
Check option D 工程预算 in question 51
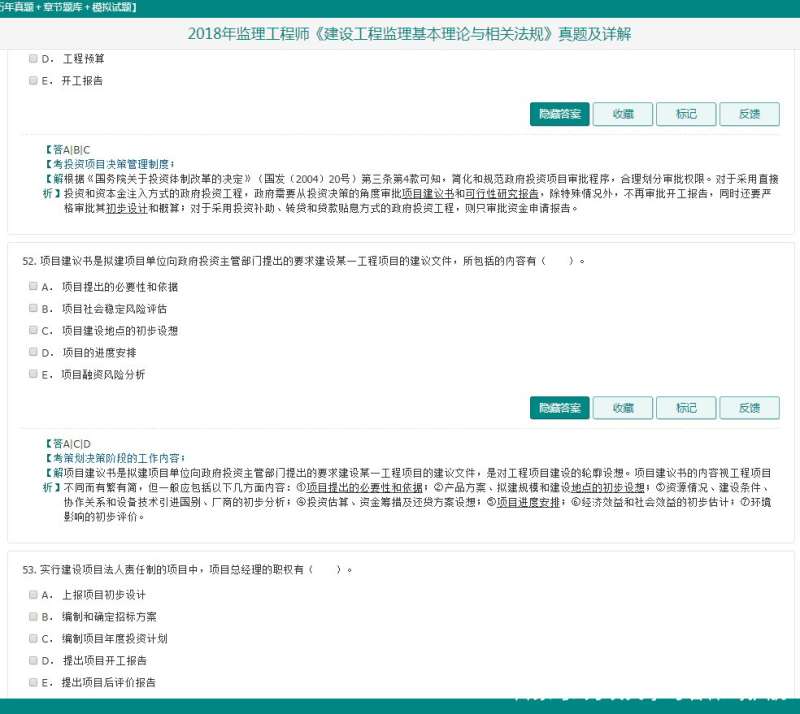(x=33, y=58)
